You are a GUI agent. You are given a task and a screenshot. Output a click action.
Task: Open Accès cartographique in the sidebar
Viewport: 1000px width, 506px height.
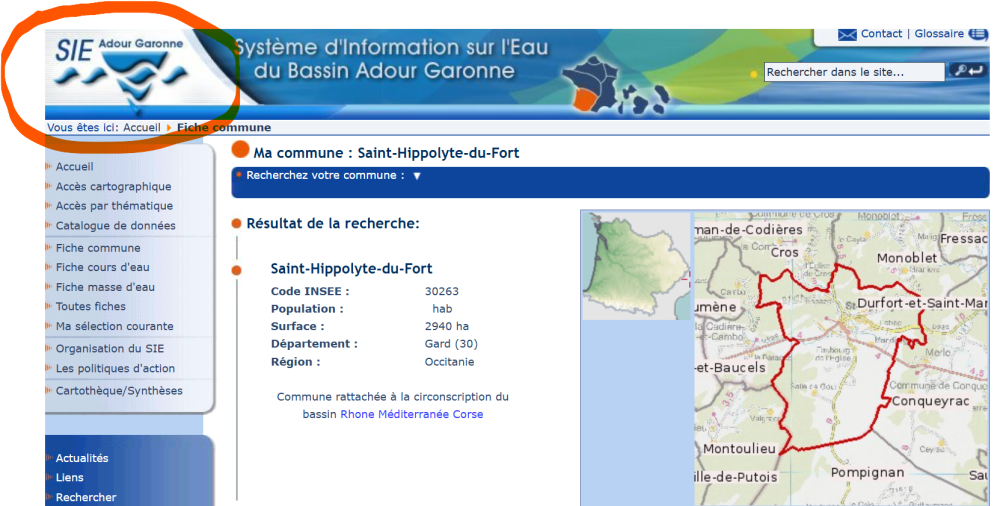[x=113, y=187]
